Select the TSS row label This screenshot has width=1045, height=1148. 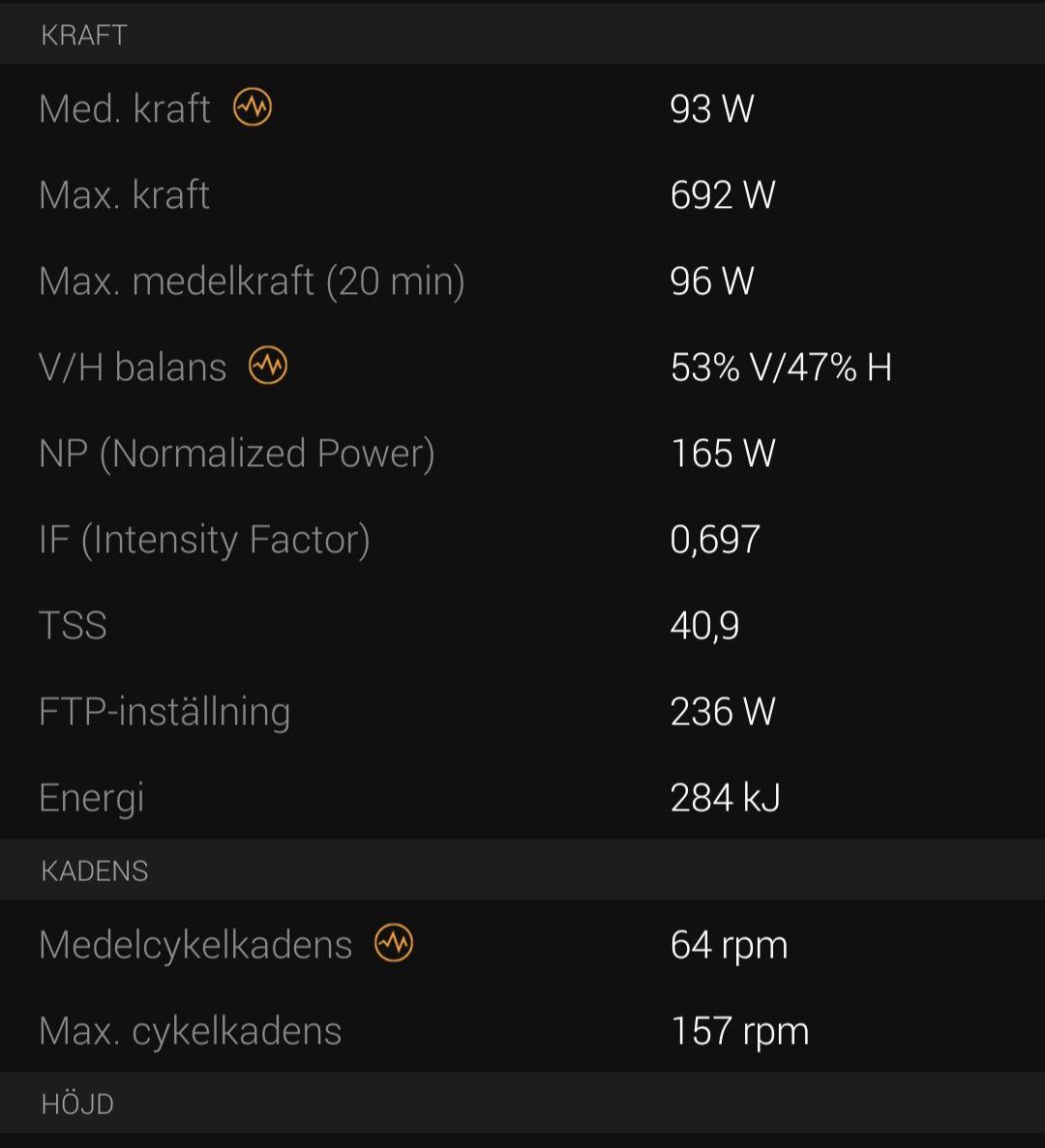73,626
